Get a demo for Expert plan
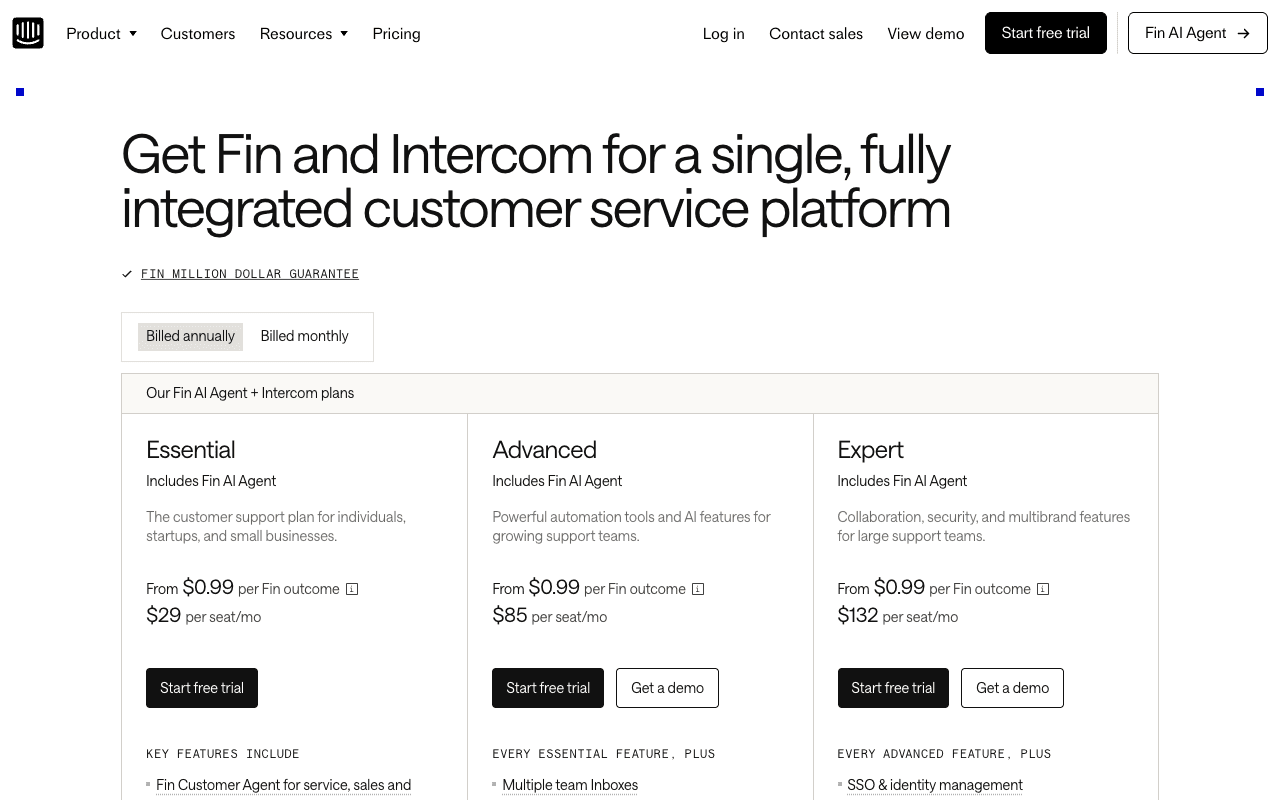 click(x=1012, y=688)
